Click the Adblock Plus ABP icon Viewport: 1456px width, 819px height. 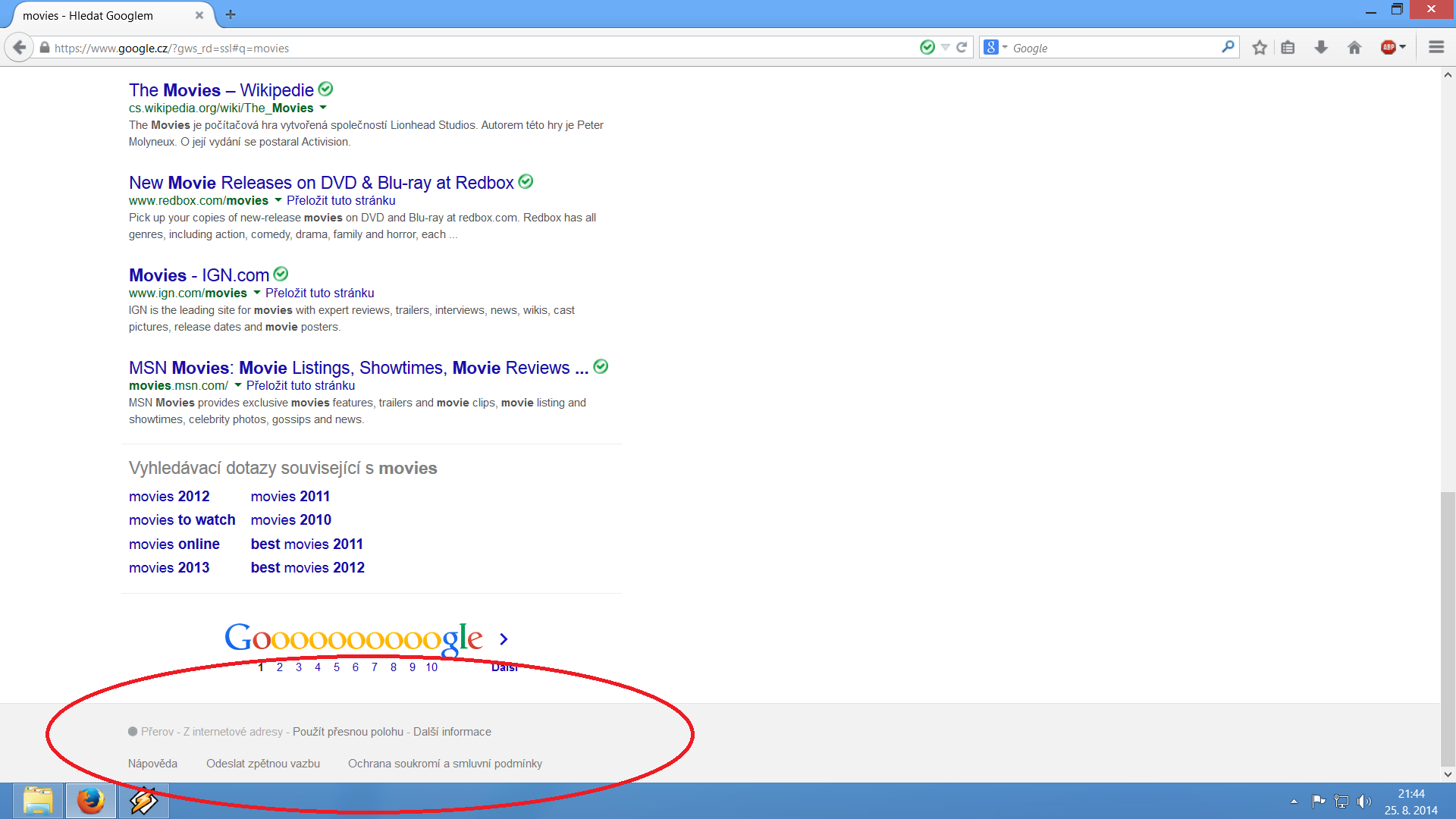pos(1389,48)
